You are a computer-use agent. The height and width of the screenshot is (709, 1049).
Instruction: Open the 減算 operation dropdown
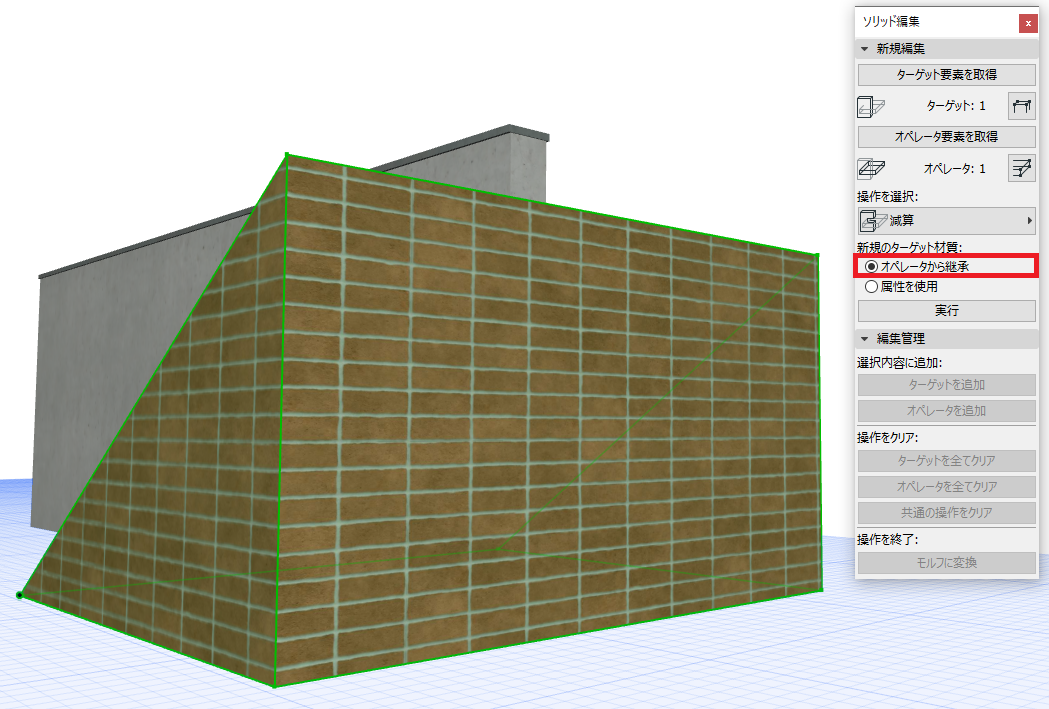947,221
